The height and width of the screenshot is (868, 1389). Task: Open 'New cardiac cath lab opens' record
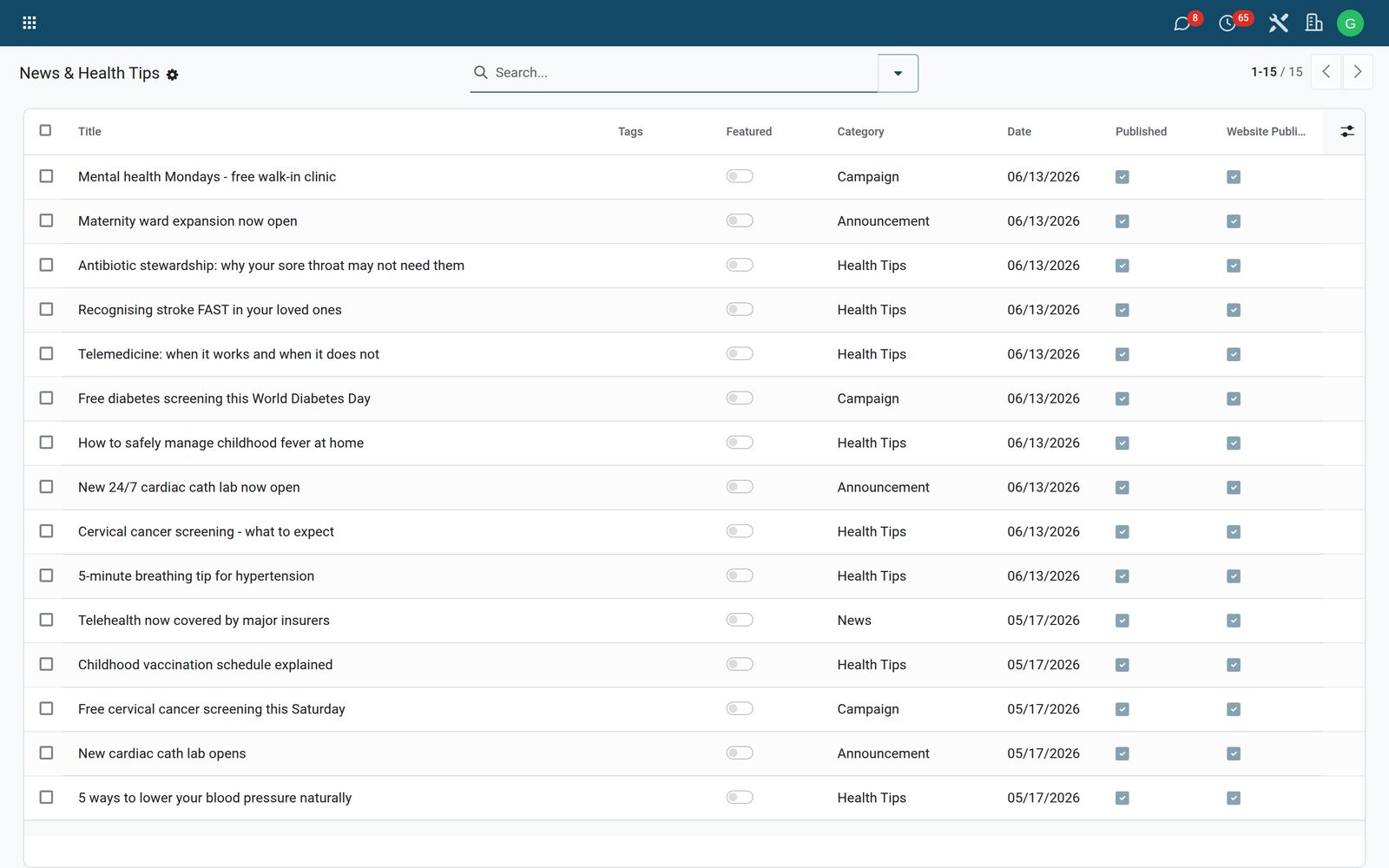161,753
